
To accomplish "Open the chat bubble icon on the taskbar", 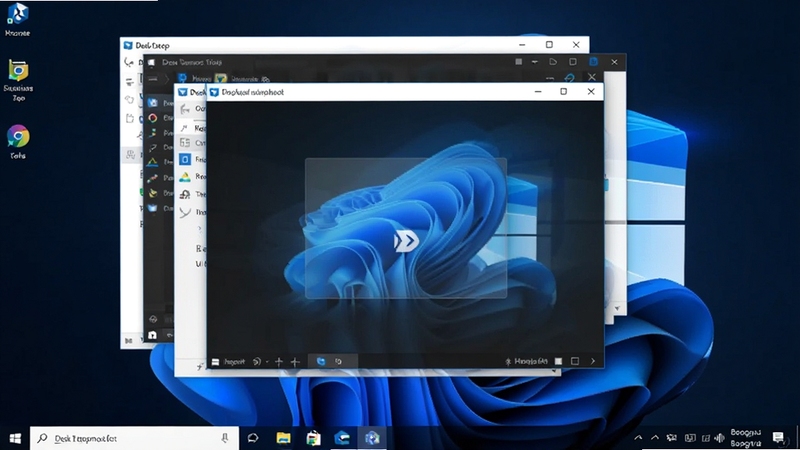I will coord(253,438).
